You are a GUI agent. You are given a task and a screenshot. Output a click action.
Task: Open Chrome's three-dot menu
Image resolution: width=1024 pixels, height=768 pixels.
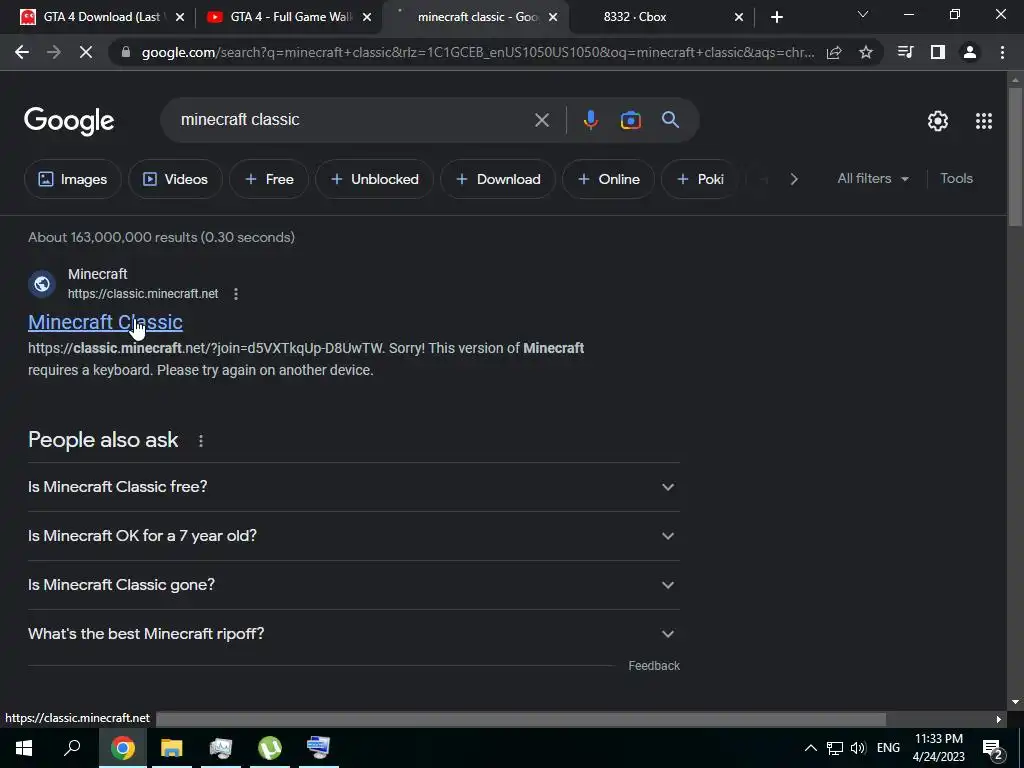[x=1002, y=52]
